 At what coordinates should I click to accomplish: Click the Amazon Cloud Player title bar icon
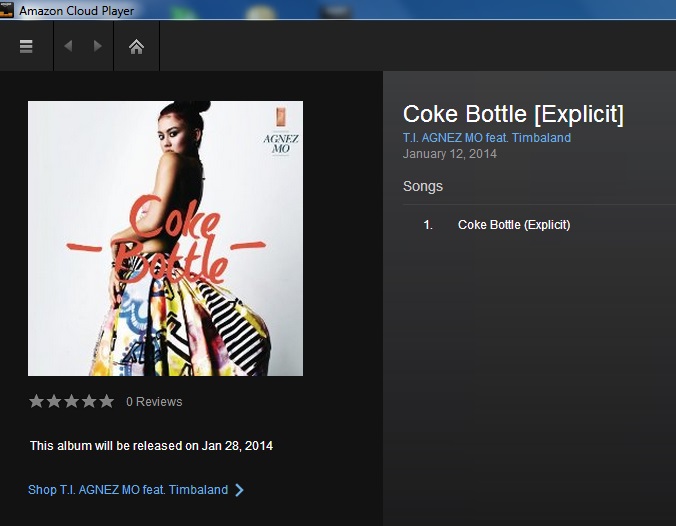[7, 10]
